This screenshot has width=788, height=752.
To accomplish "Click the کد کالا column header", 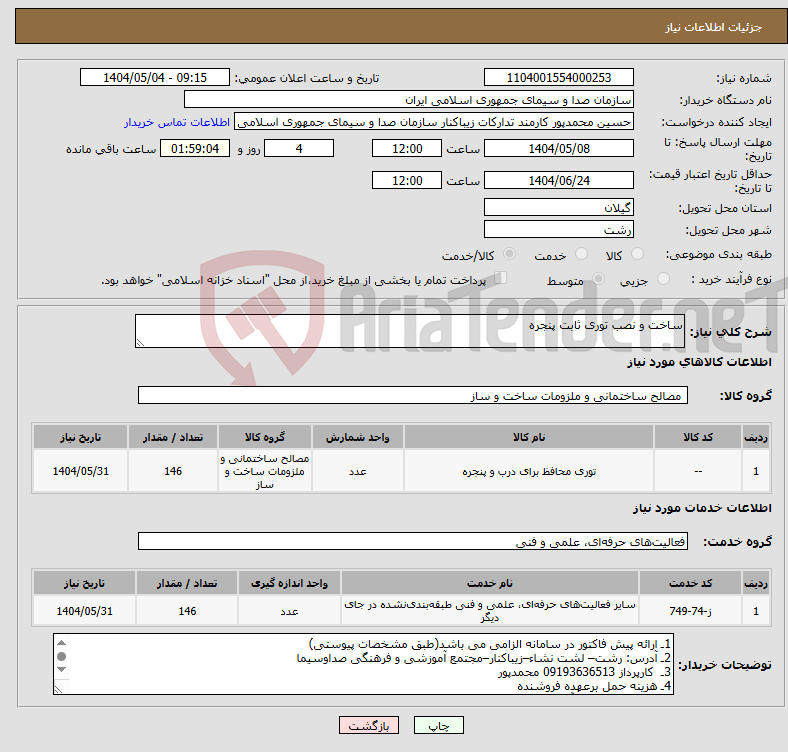I will point(698,437).
